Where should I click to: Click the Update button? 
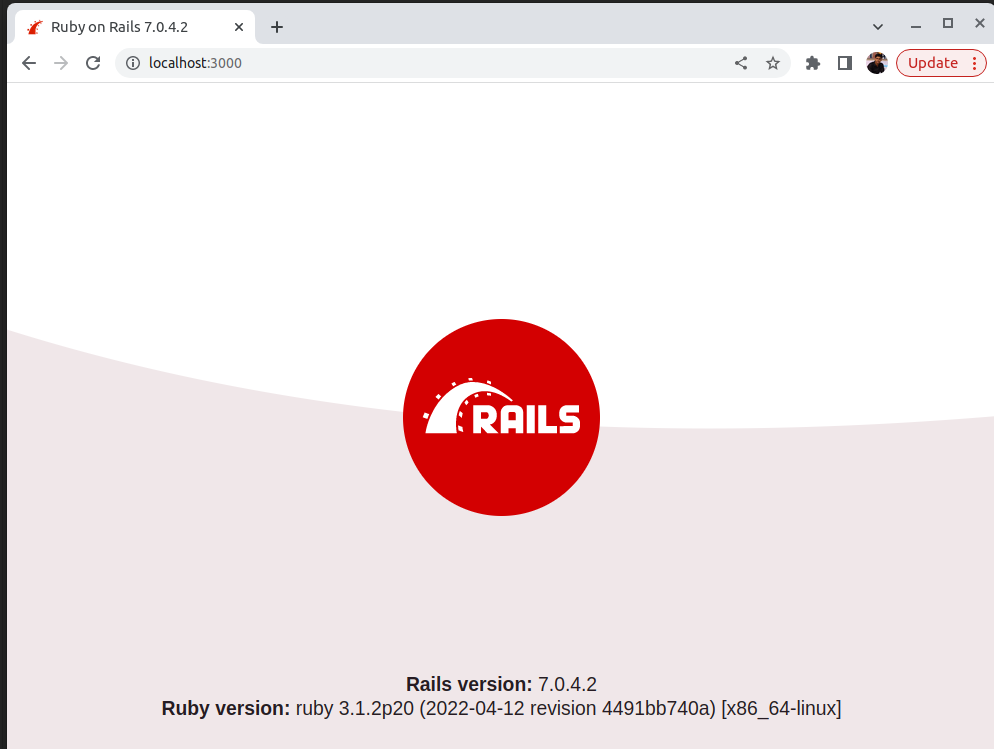(933, 63)
